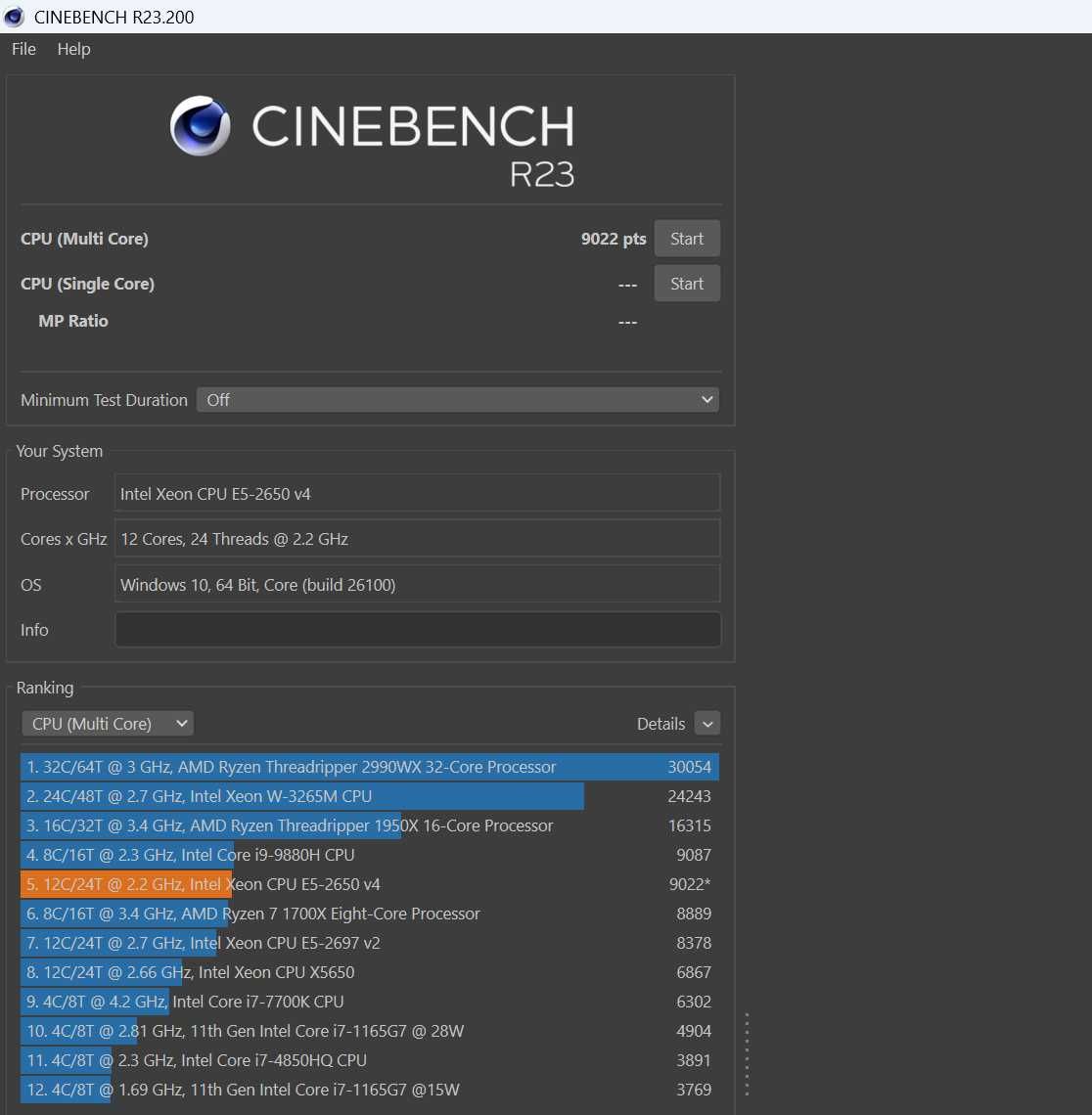Screen dimensions: 1092x1115
Task: Select the i7-1165G7 @ 28W ranking row
Action: pyautogui.click(x=369, y=1031)
